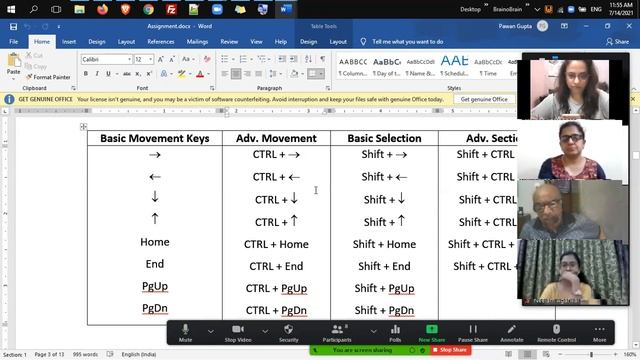Click Tell me what you want to do
Viewport: 640px width, 360px height.
407,42
